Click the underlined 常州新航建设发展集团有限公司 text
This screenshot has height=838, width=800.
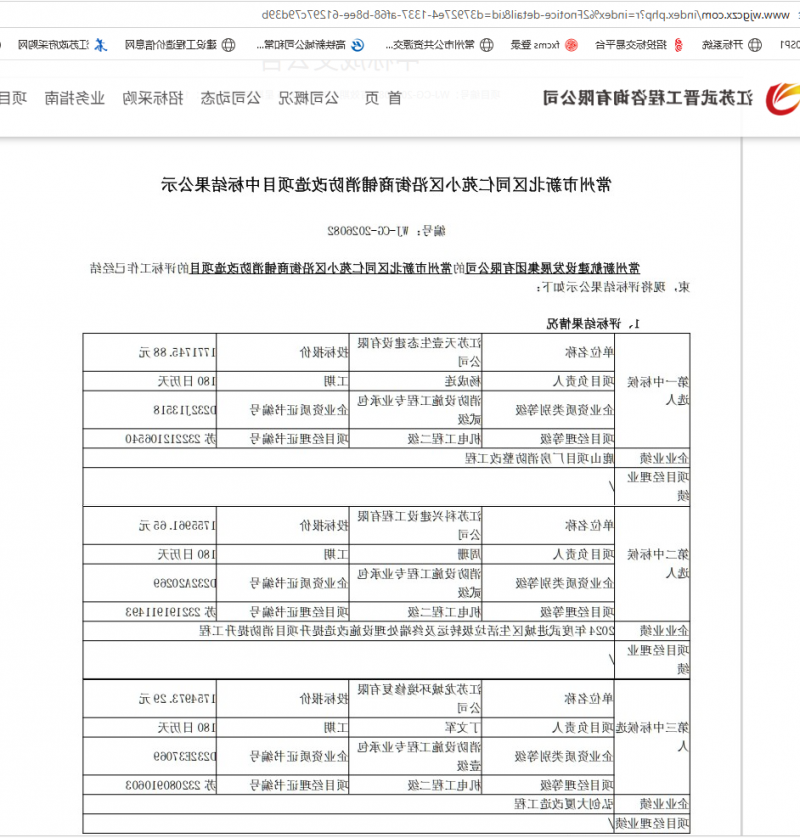coord(553,268)
